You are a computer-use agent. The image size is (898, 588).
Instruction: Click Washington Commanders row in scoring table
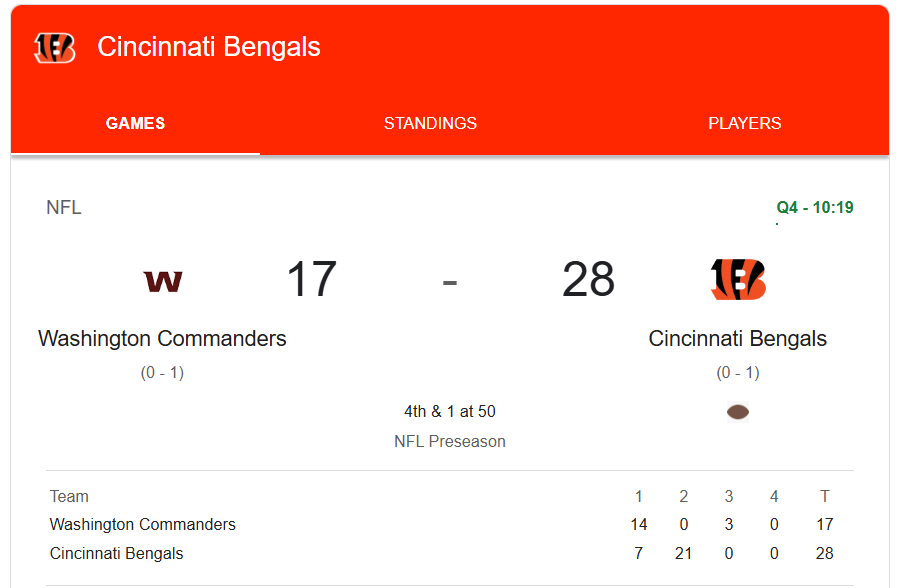(x=450, y=524)
